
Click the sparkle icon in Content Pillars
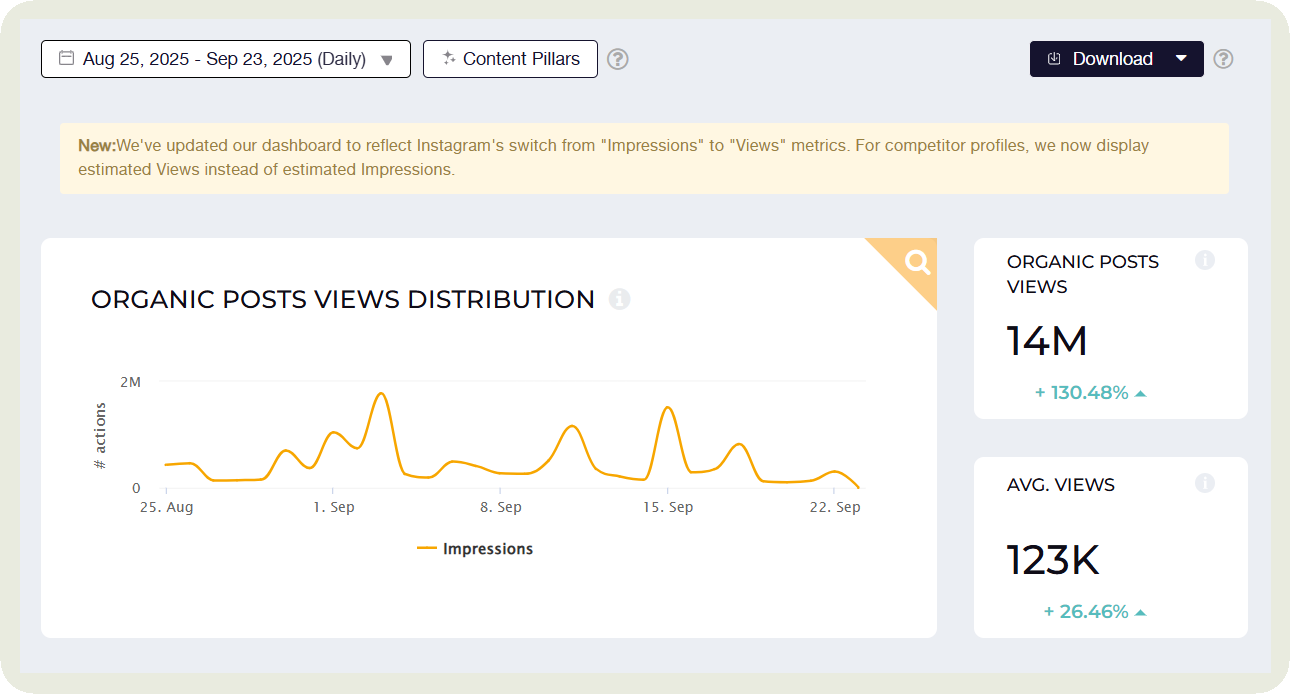(x=448, y=58)
